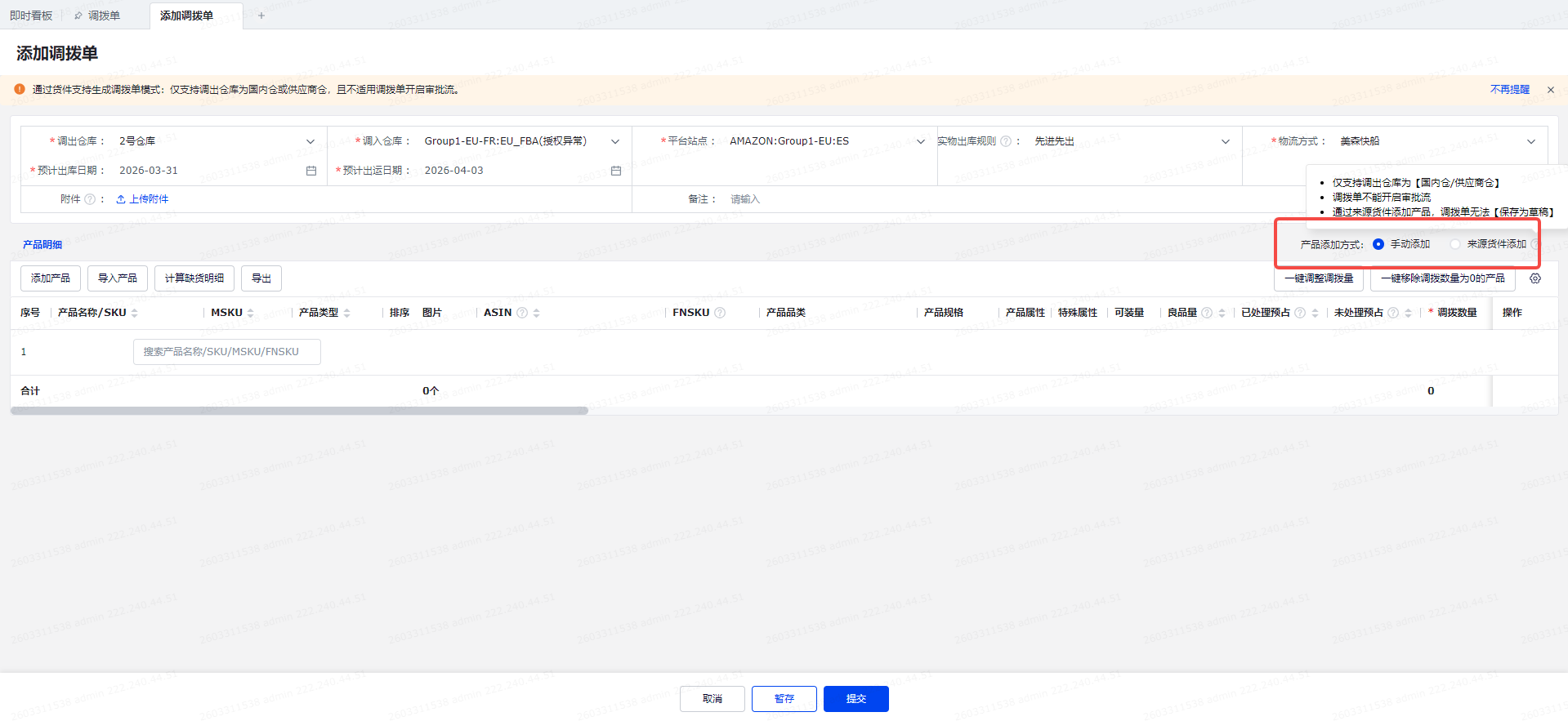Click the FNSKU column help icon

click(x=720, y=313)
